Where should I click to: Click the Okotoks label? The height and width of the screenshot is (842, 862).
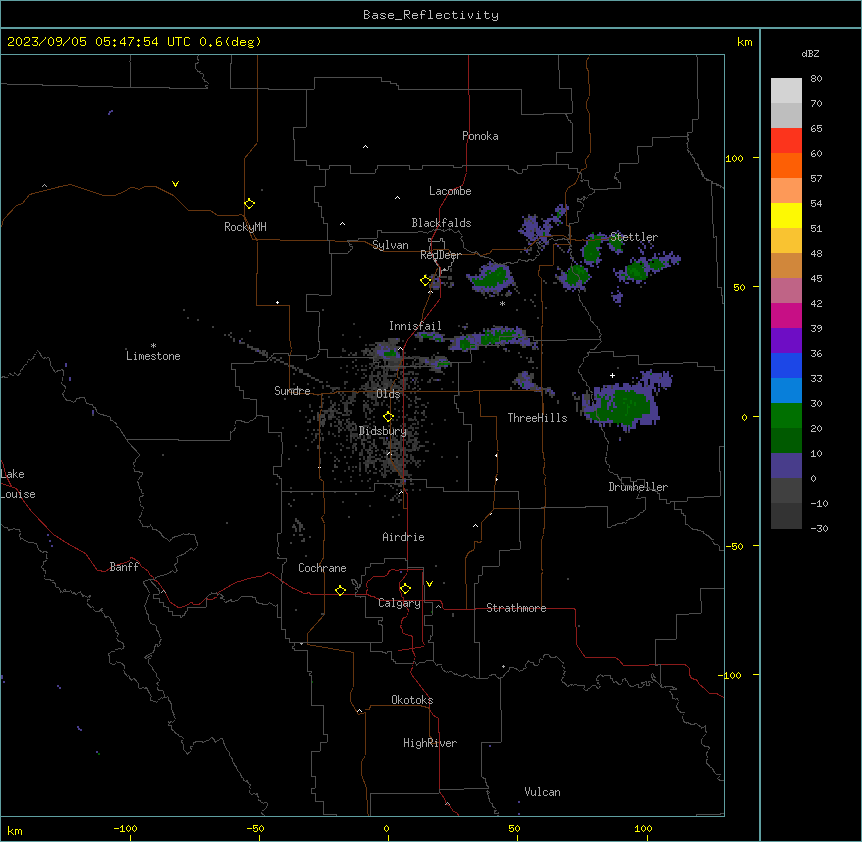click(412, 700)
